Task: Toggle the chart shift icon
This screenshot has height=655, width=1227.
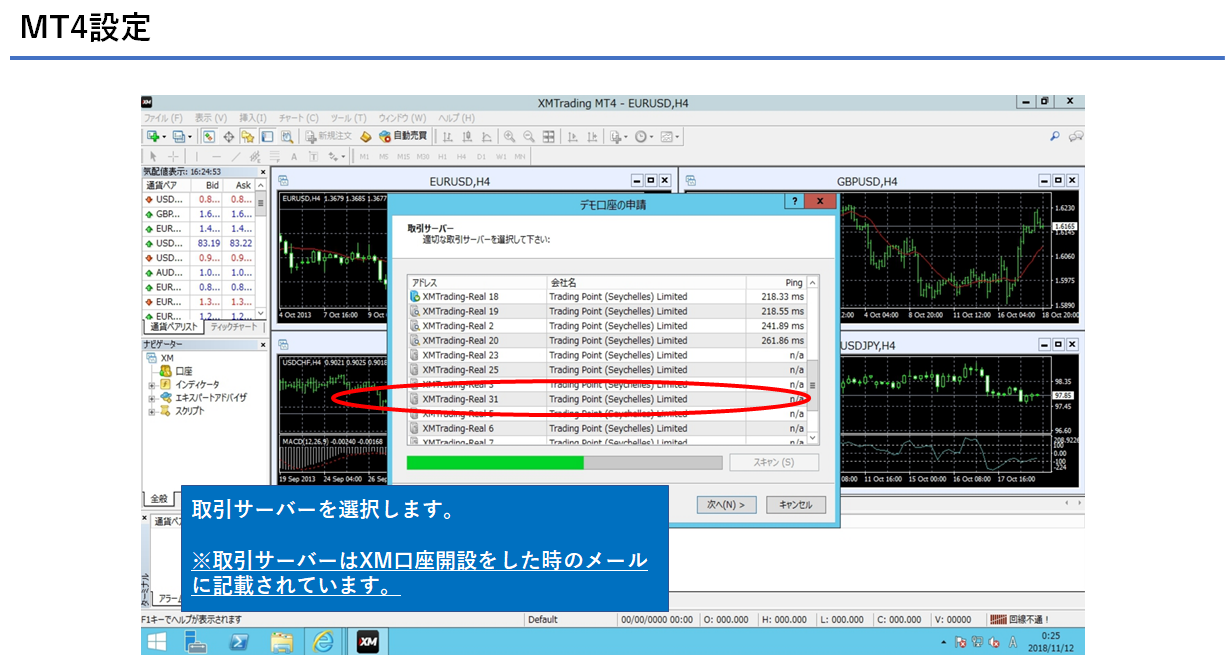Action: pos(593,136)
